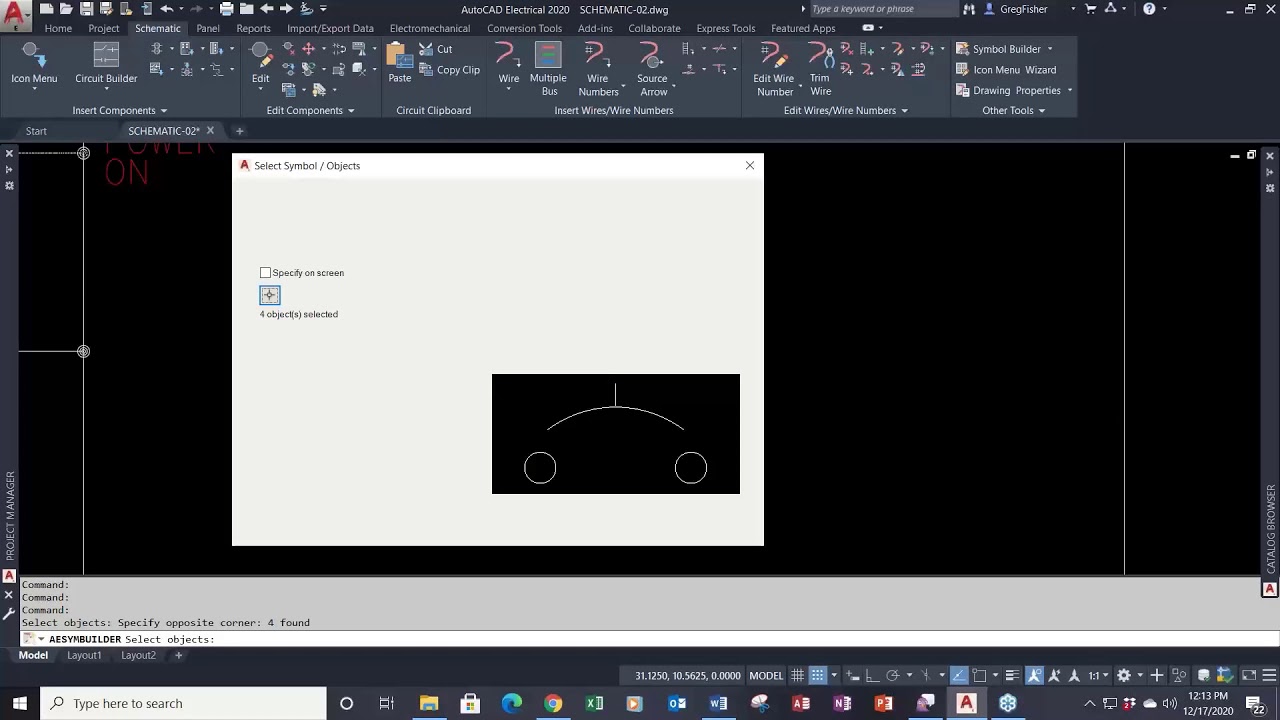
Task: Click the Wire Numbers tool
Action: pyautogui.click(x=598, y=70)
